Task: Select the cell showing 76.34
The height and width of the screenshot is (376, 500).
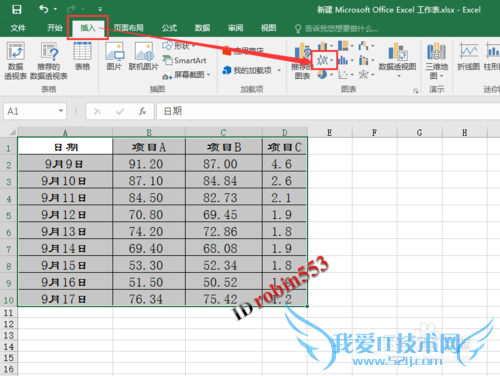Action: click(x=149, y=299)
